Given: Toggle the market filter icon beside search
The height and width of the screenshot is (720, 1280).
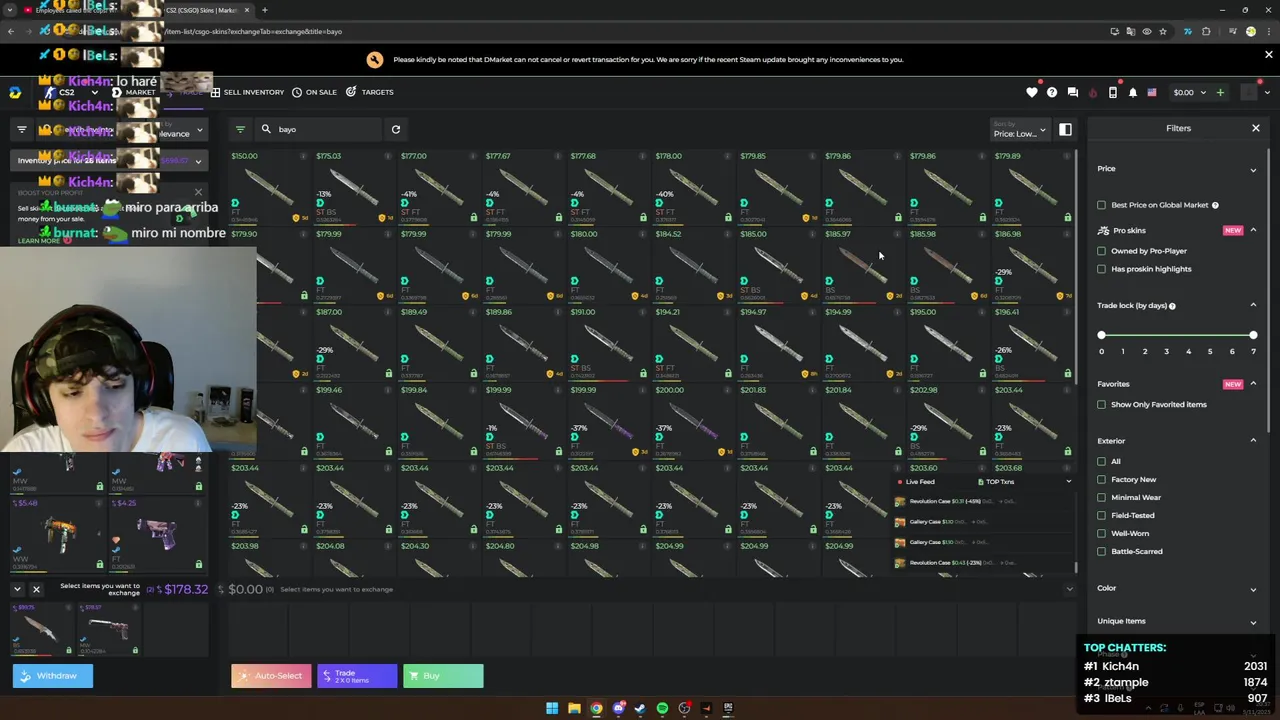Looking at the screenshot, I should pyautogui.click(x=240, y=129).
